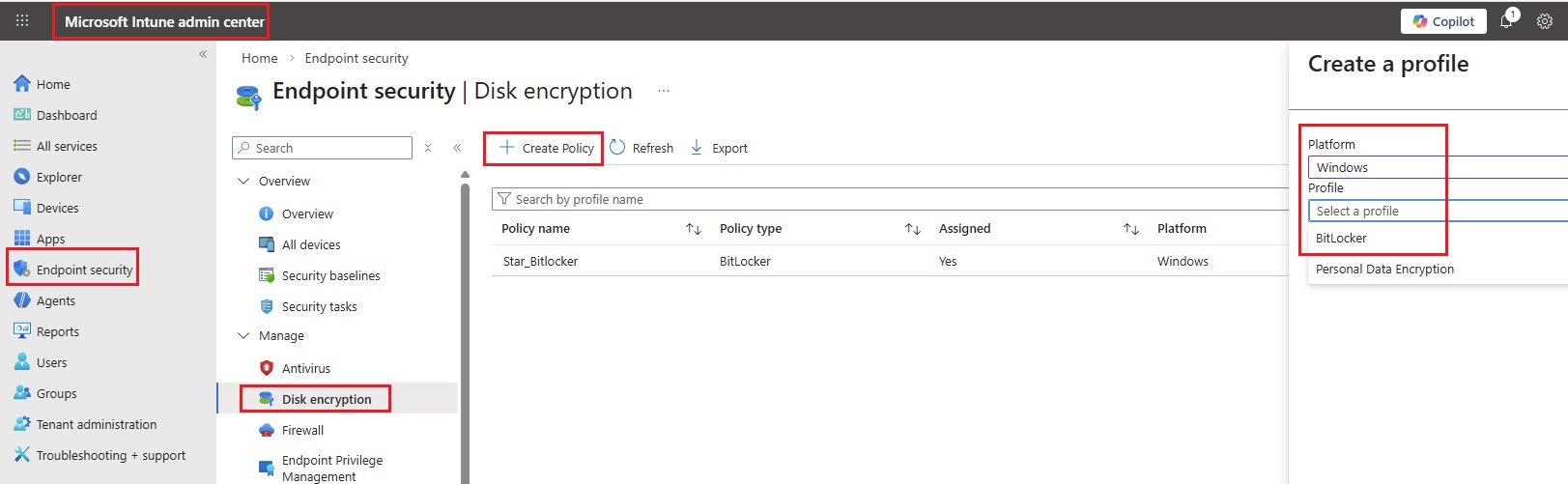
Task: Click the Security baselines icon
Action: point(267,275)
